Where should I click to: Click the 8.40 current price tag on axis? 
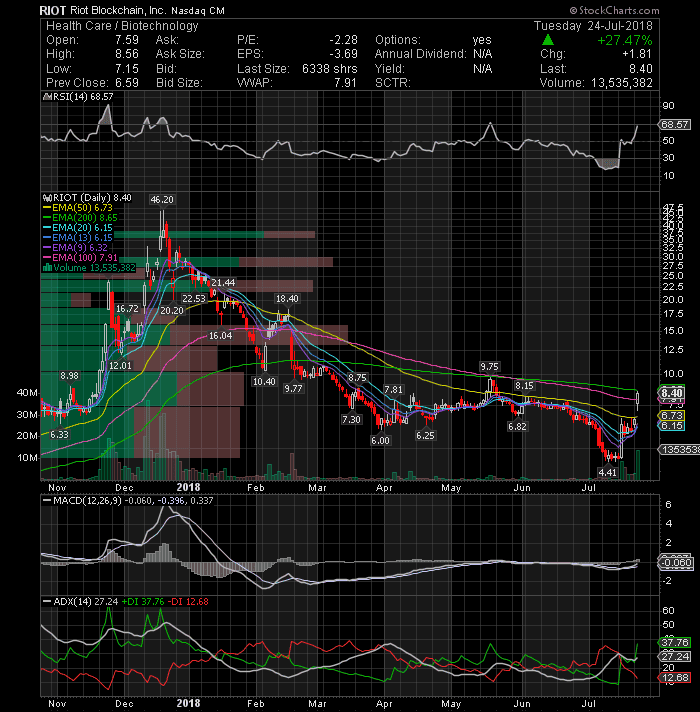coord(671,393)
